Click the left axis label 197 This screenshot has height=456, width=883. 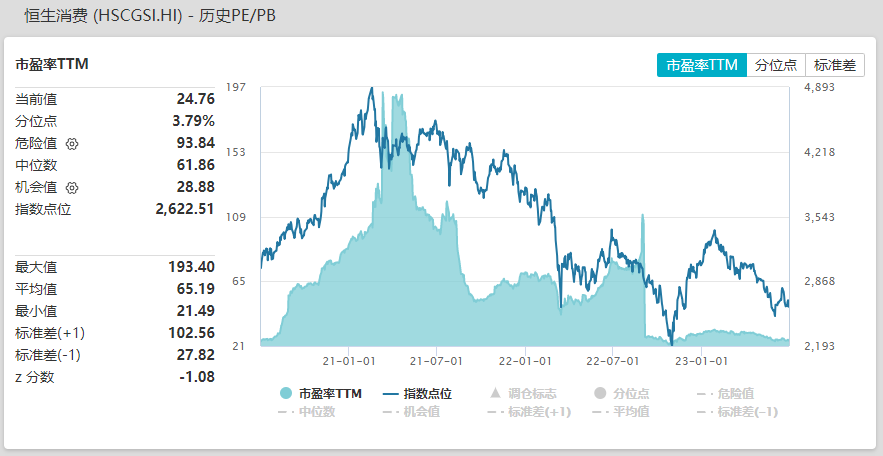(x=234, y=87)
